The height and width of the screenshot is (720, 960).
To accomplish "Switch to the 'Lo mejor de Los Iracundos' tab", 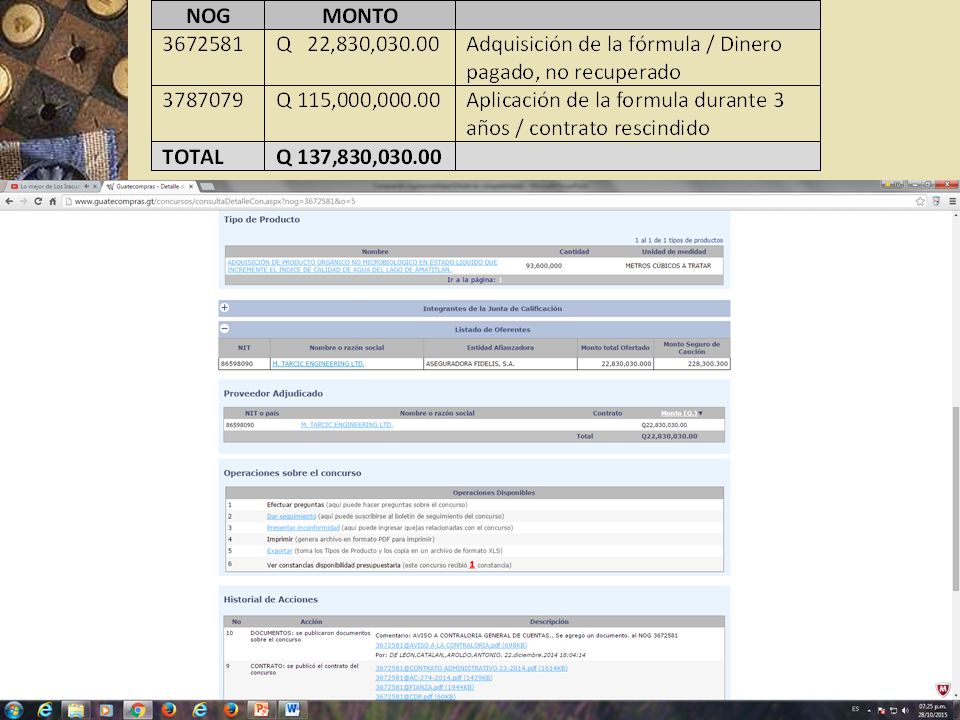I will [x=49, y=186].
